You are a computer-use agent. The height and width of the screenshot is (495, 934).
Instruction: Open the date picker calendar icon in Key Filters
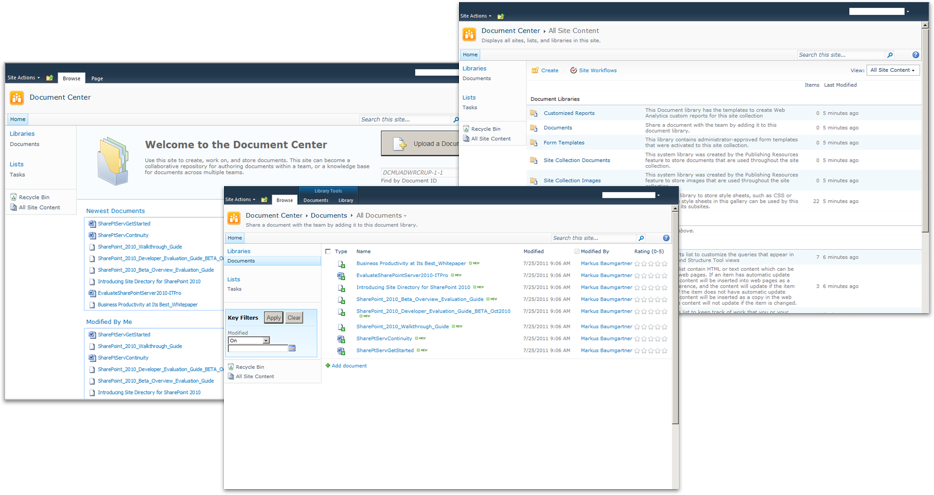point(292,348)
